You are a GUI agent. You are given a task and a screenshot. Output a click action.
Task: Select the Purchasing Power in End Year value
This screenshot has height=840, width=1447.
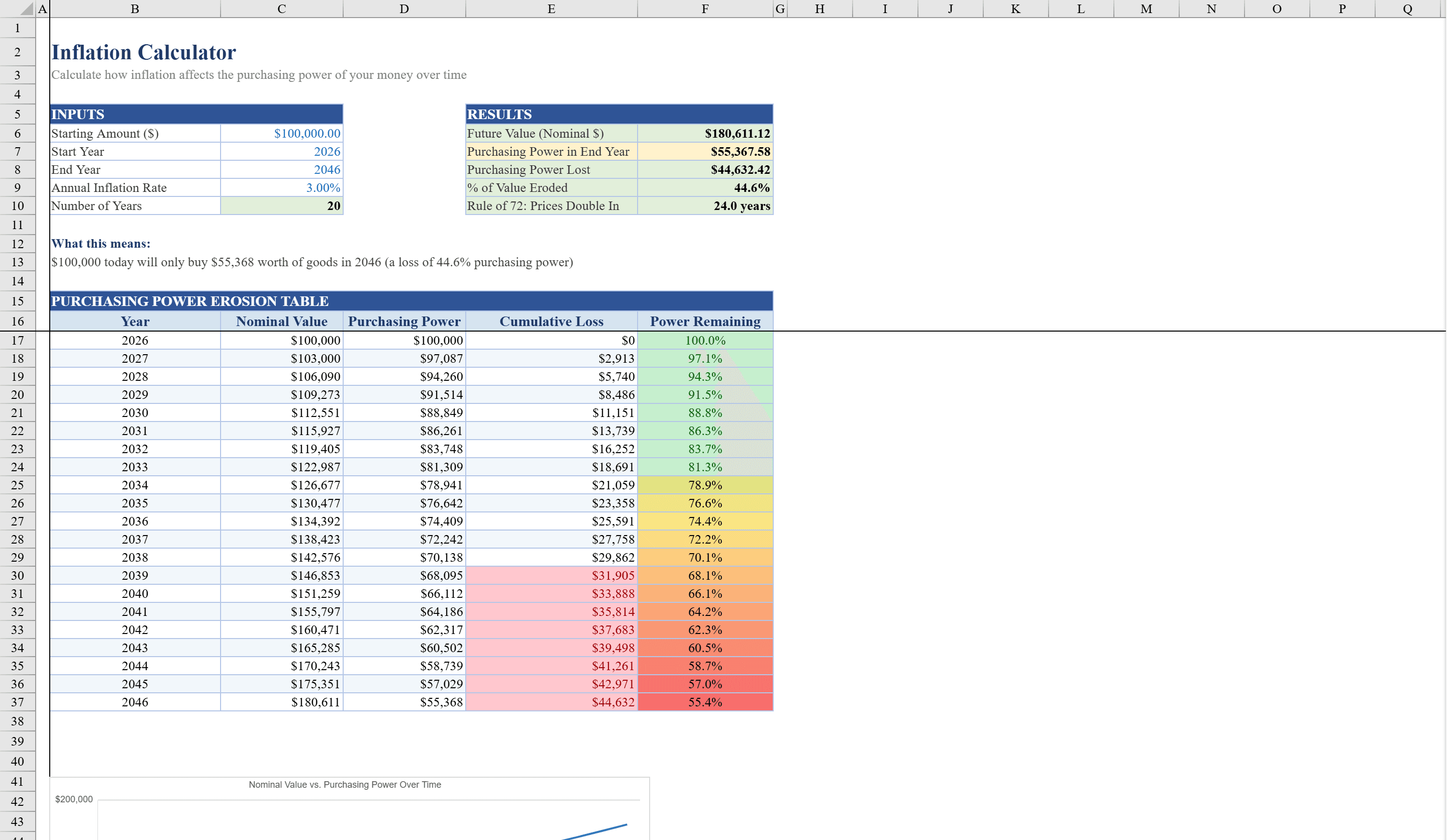[x=704, y=151]
